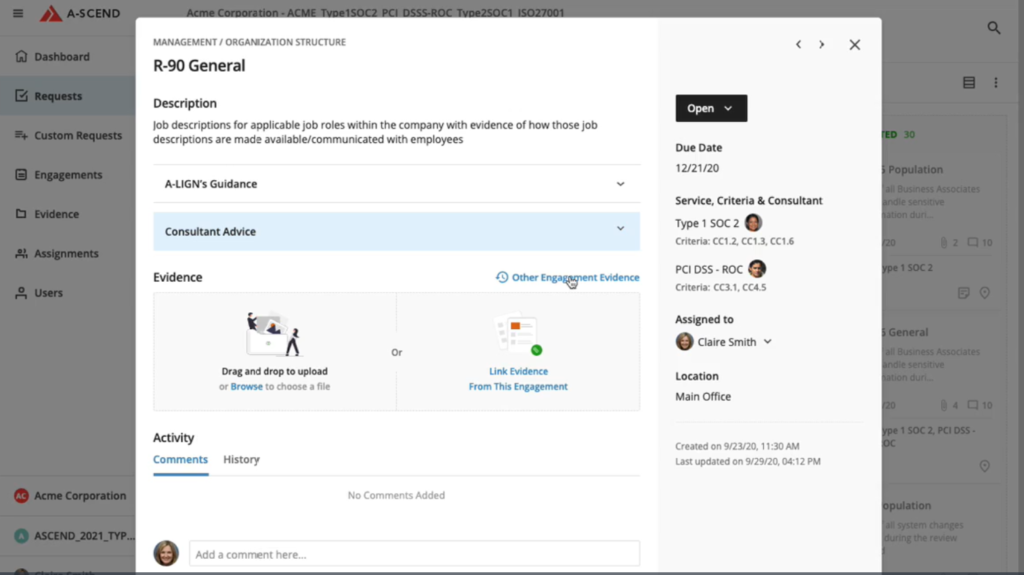Expand Consultant Advice section
The width and height of the screenshot is (1024, 575).
[396, 231]
